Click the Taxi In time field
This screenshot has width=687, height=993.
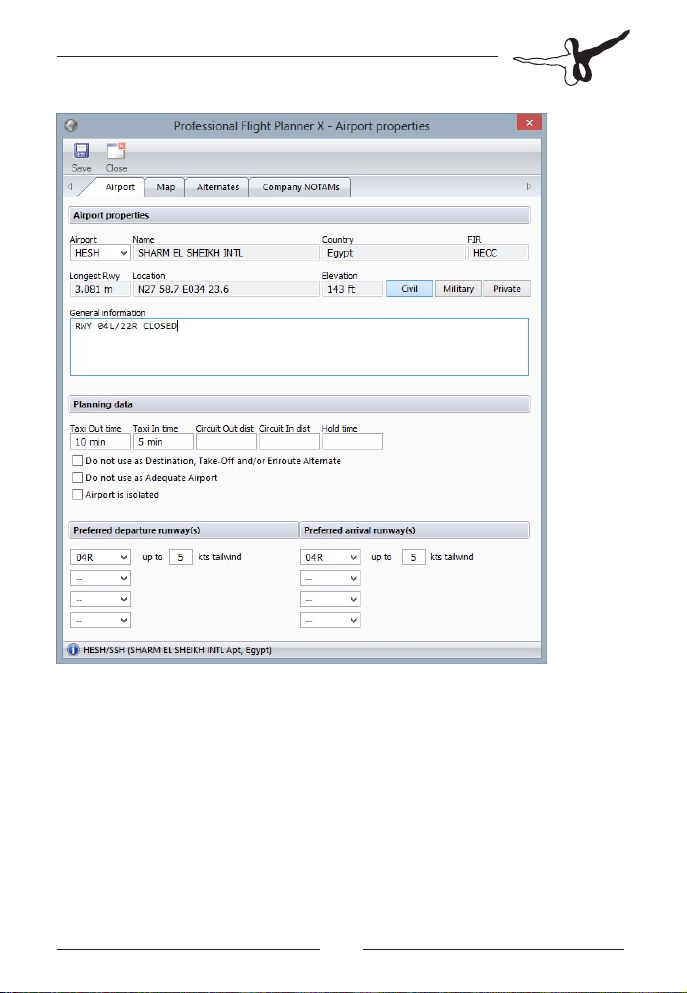(x=163, y=441)
